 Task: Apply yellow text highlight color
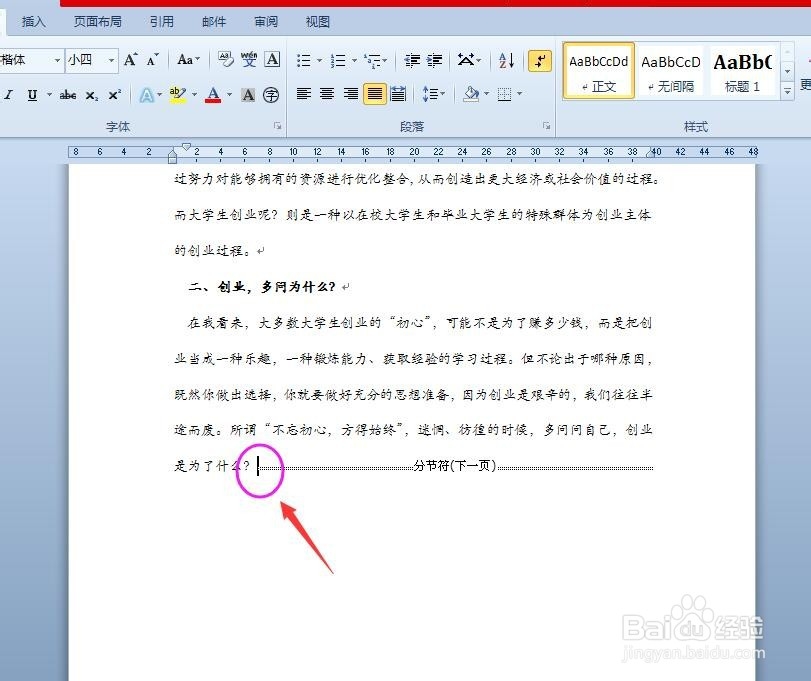point(177,95)
